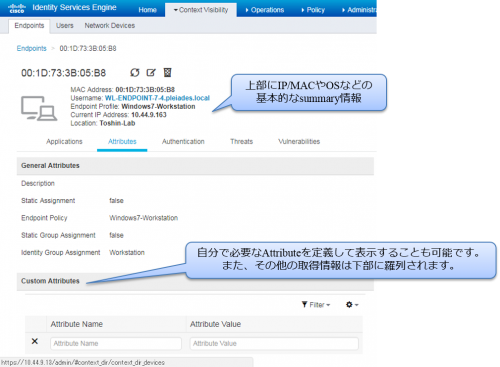
Task: Click Static Group Assignment false value
Action: (116, 235)
